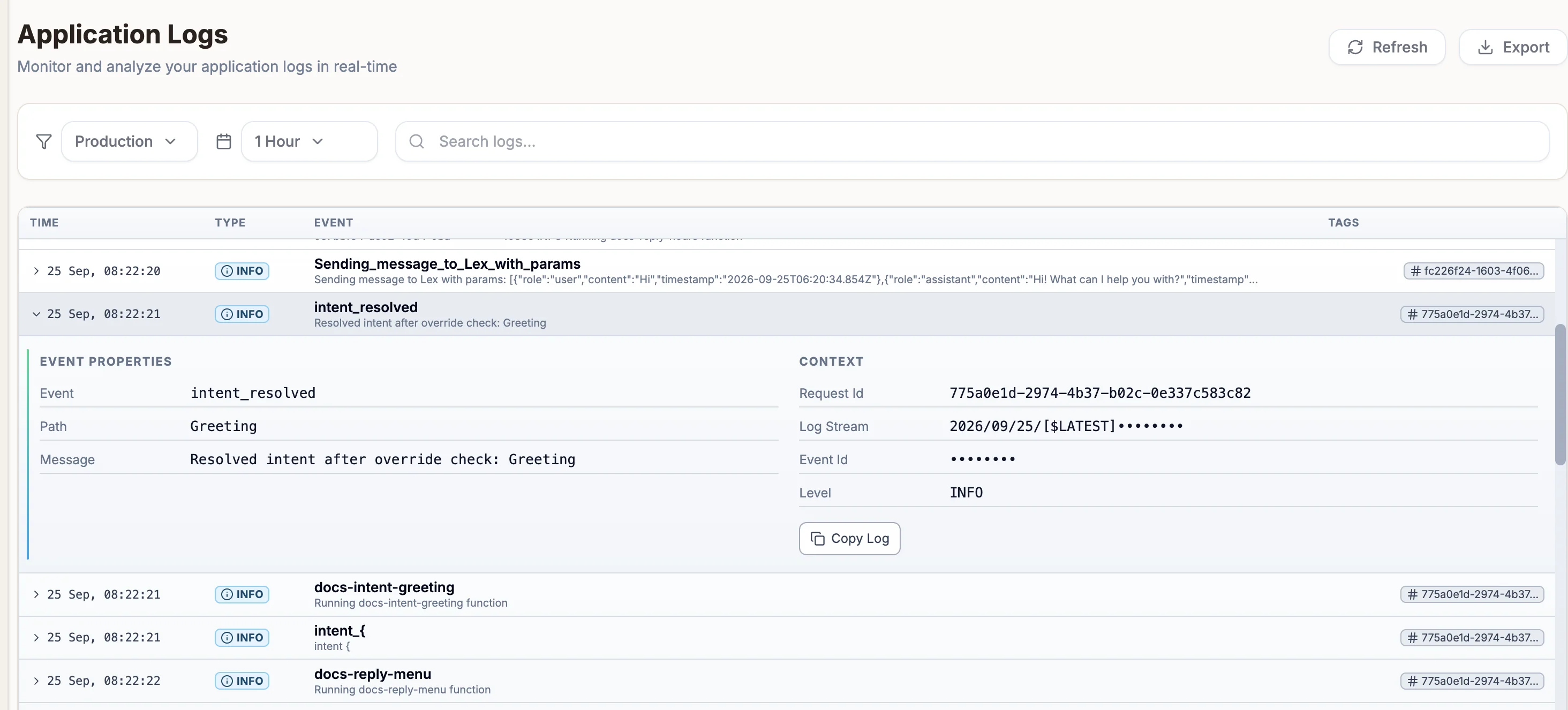The height and width of the screenshot is (710, 1568).
Task: Expand the docs-intent-greeting log row
Action: point(36,594)
